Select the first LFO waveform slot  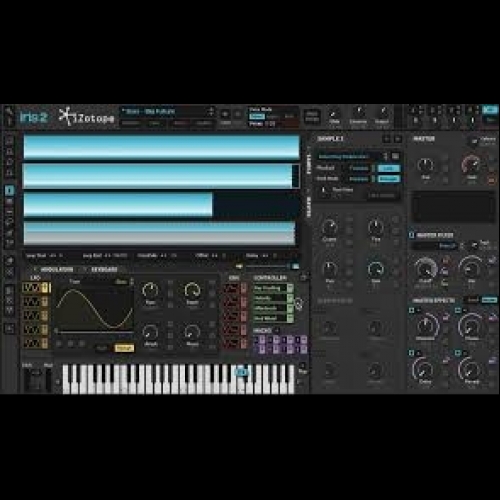pyautogui.click(x=36, y=288)
